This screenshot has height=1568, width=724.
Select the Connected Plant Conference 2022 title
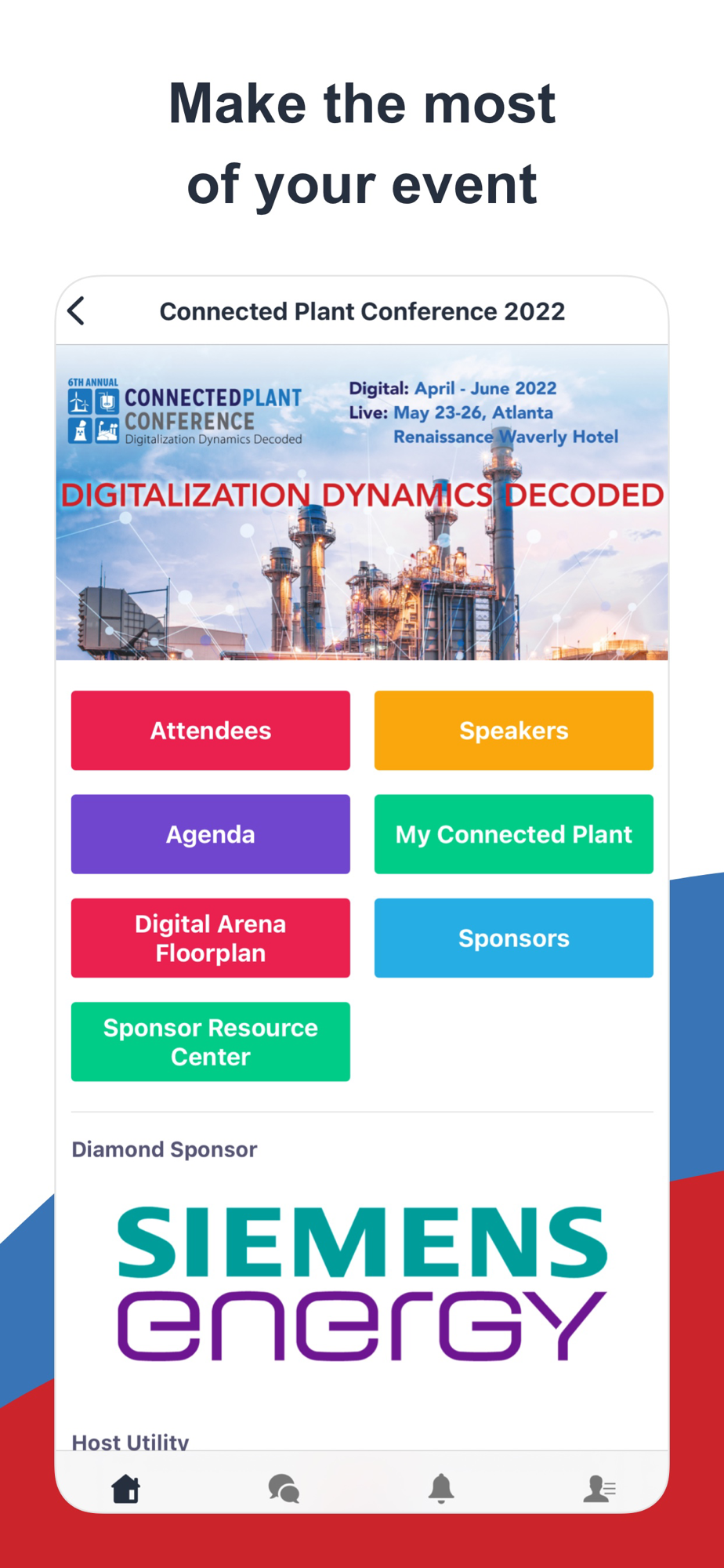point(362,311)
